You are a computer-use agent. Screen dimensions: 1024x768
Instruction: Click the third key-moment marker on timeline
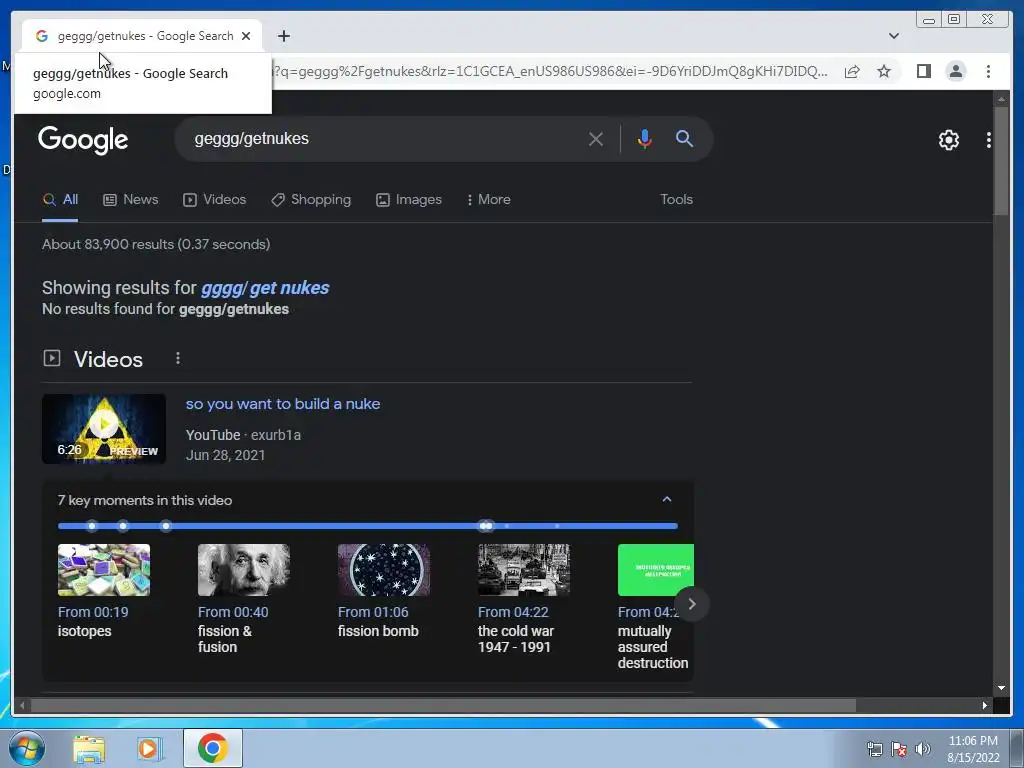click(x=166, y=526)
